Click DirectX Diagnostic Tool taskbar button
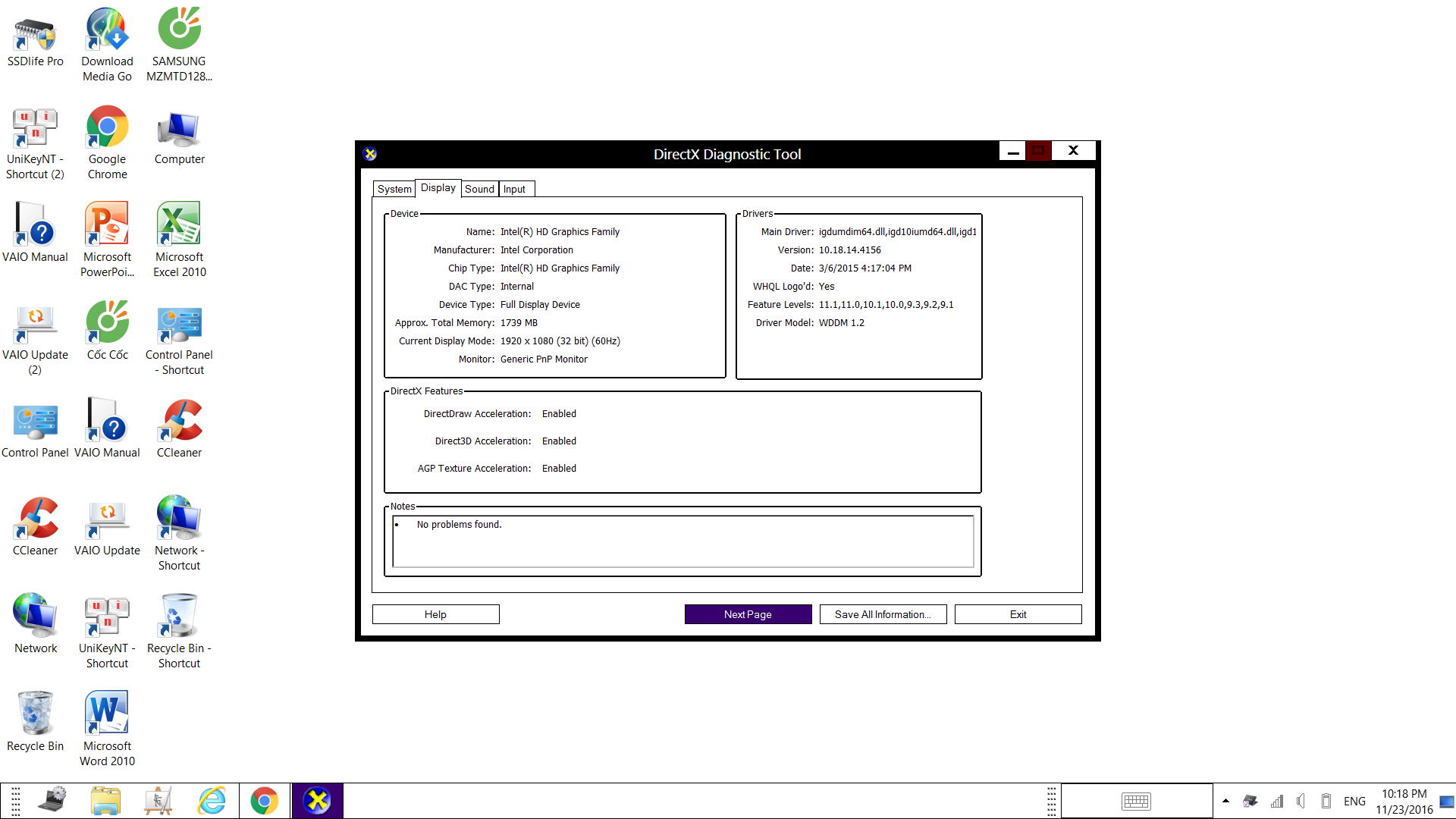The width and height of the screenshot is (1456, 819). pos(317,801)
